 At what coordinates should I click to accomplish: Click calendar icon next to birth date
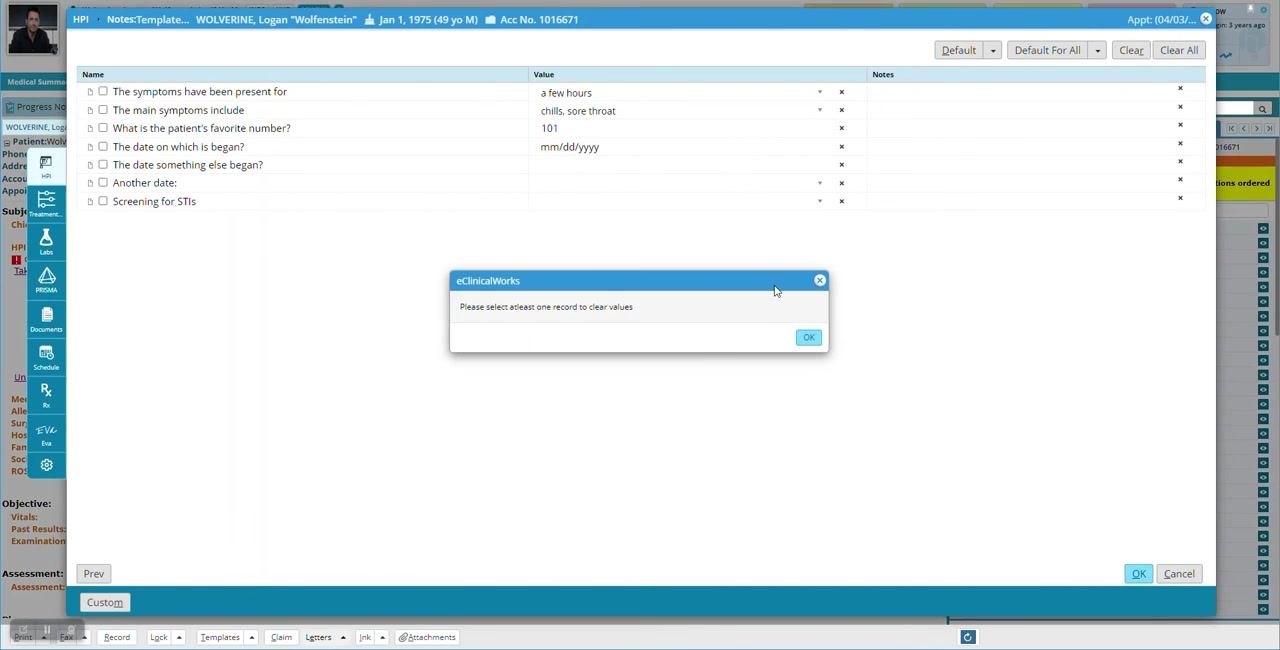coord(369,19)
